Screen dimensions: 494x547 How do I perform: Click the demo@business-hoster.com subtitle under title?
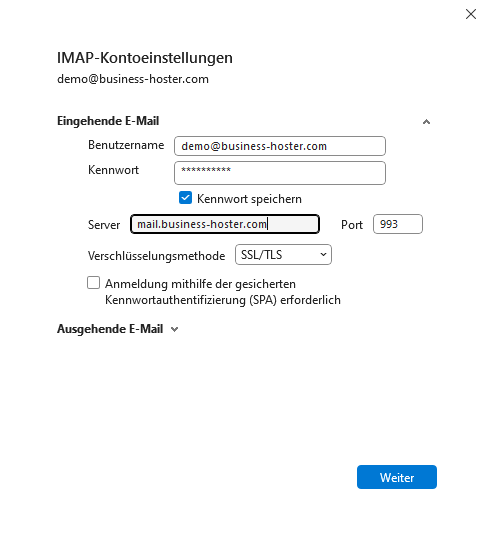[x=133, y=79]
